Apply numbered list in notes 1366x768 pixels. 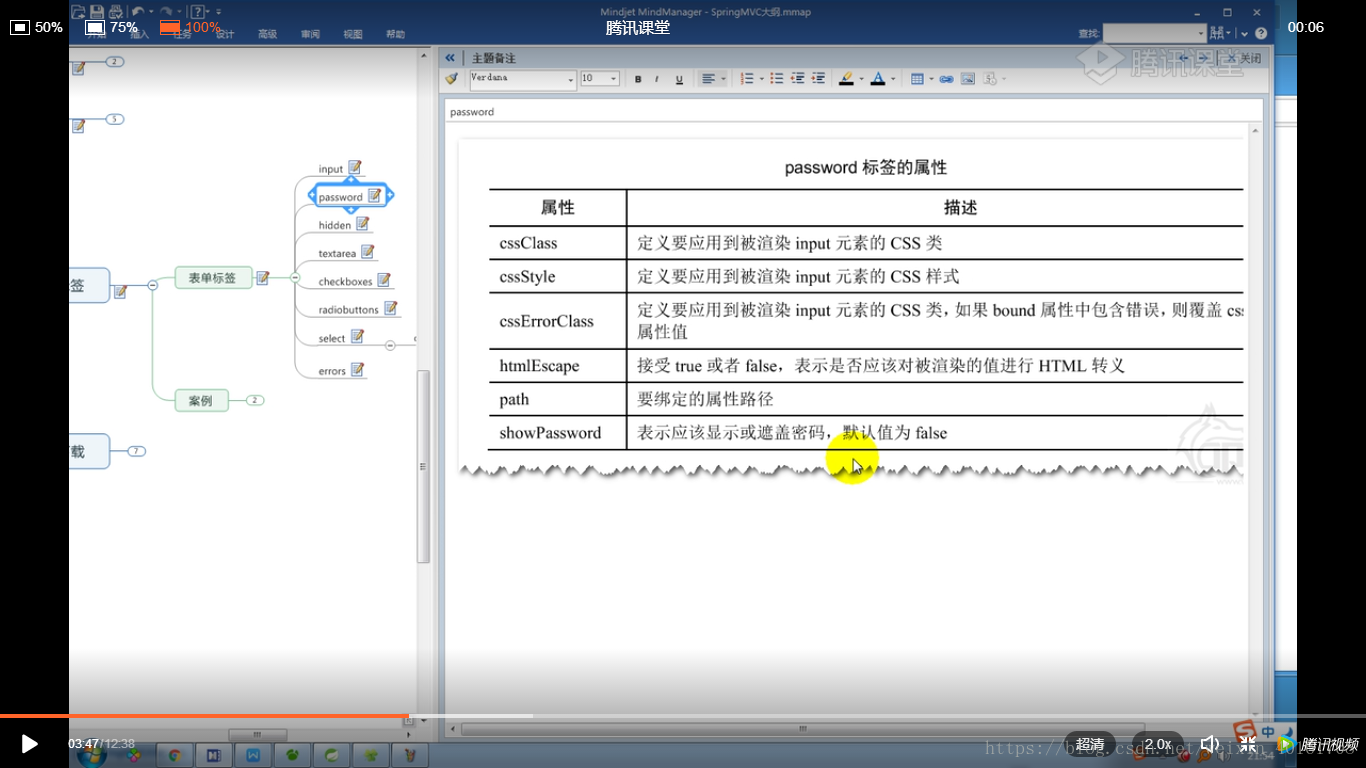click(x=747, y=79)
